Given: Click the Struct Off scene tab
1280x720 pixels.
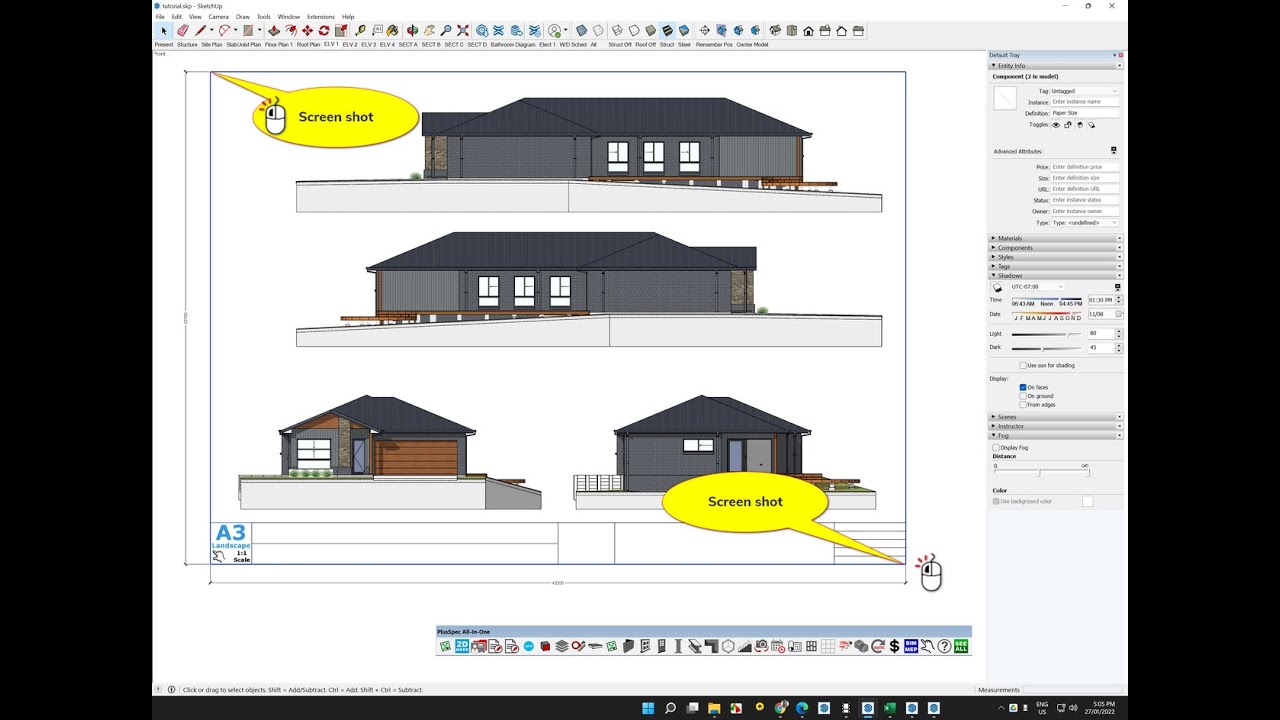Looking at the screenshot, I should [x=620, y=44].
